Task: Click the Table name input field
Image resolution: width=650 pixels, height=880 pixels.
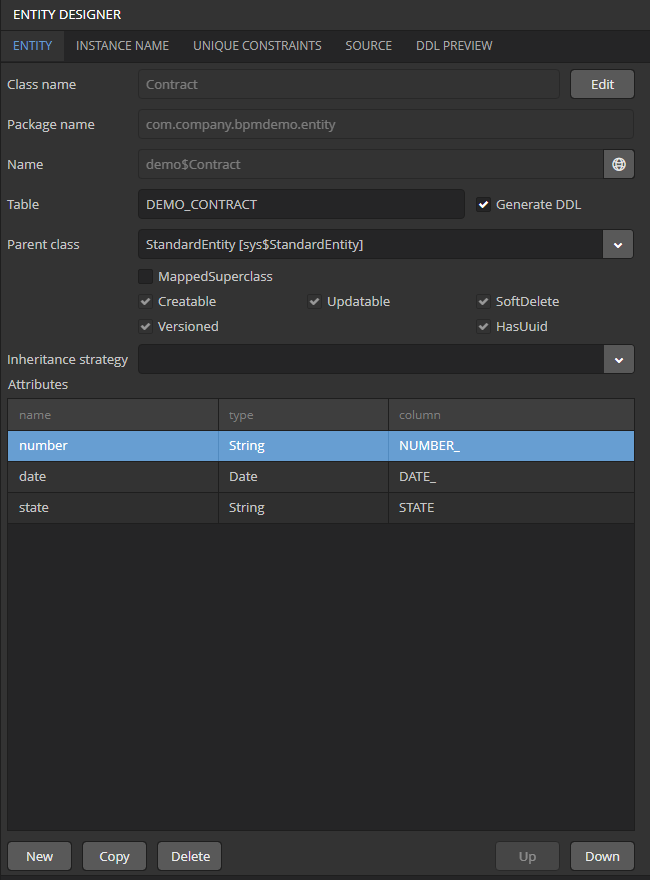Action: click(x=300, y=204)
